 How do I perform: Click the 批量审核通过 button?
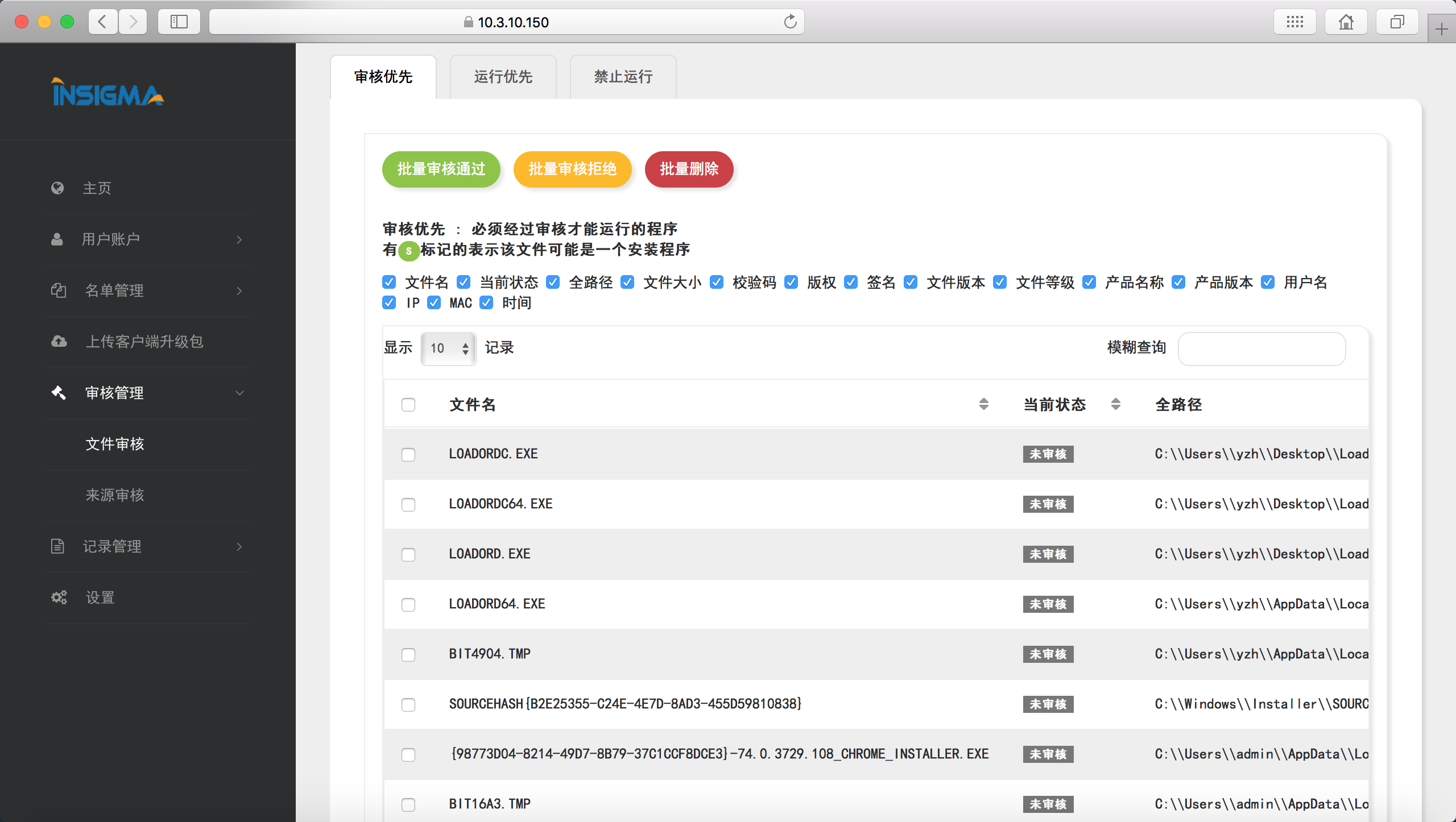[x=441, y=169]
